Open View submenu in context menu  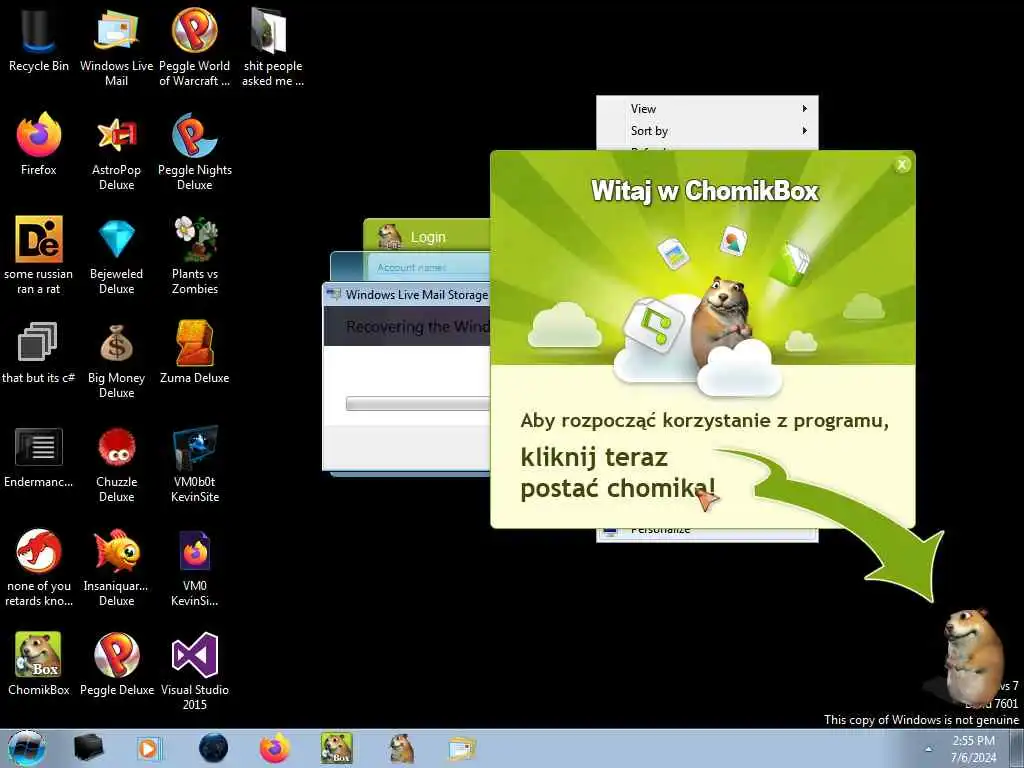[x=707, y=109]
